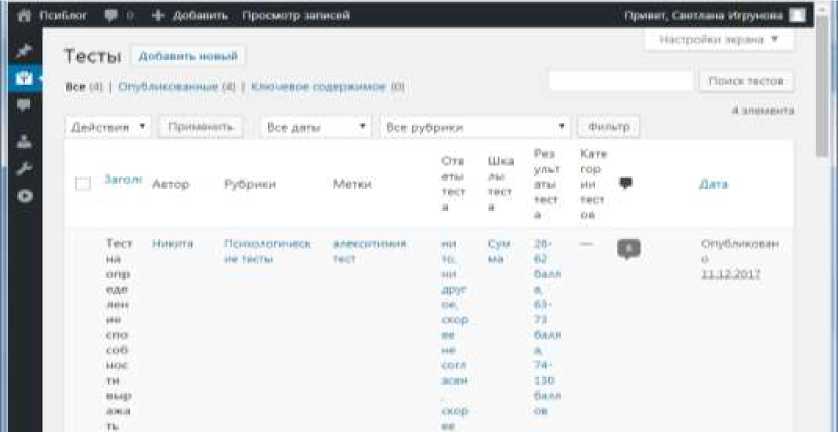This screenshot has width=838, height=432.
Task: Open the Posts pin icon in sidebar
Action: (x=24, y=51)
